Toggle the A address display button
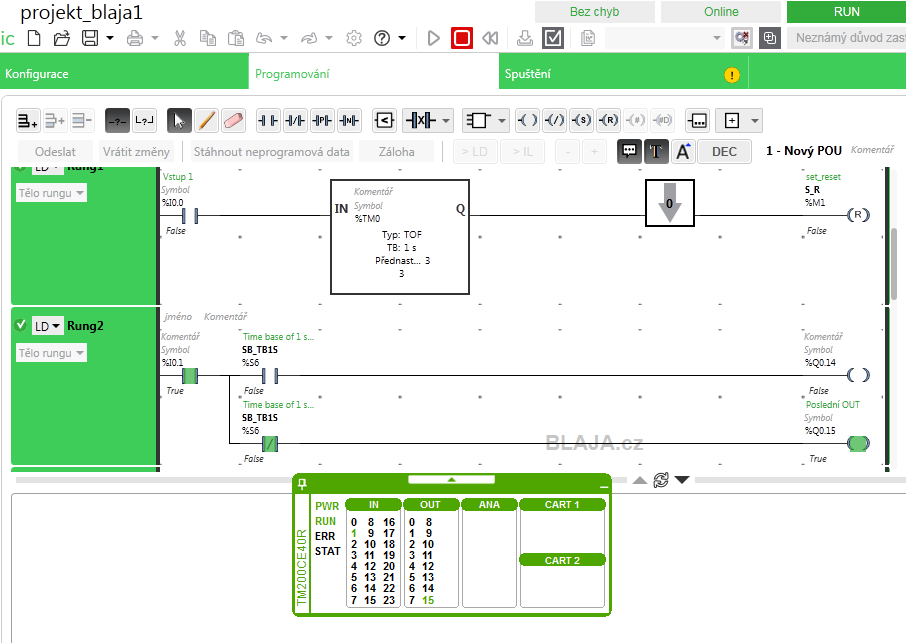Image resolution: width=906 pixels, height=643 pixels. pos(682,151)
